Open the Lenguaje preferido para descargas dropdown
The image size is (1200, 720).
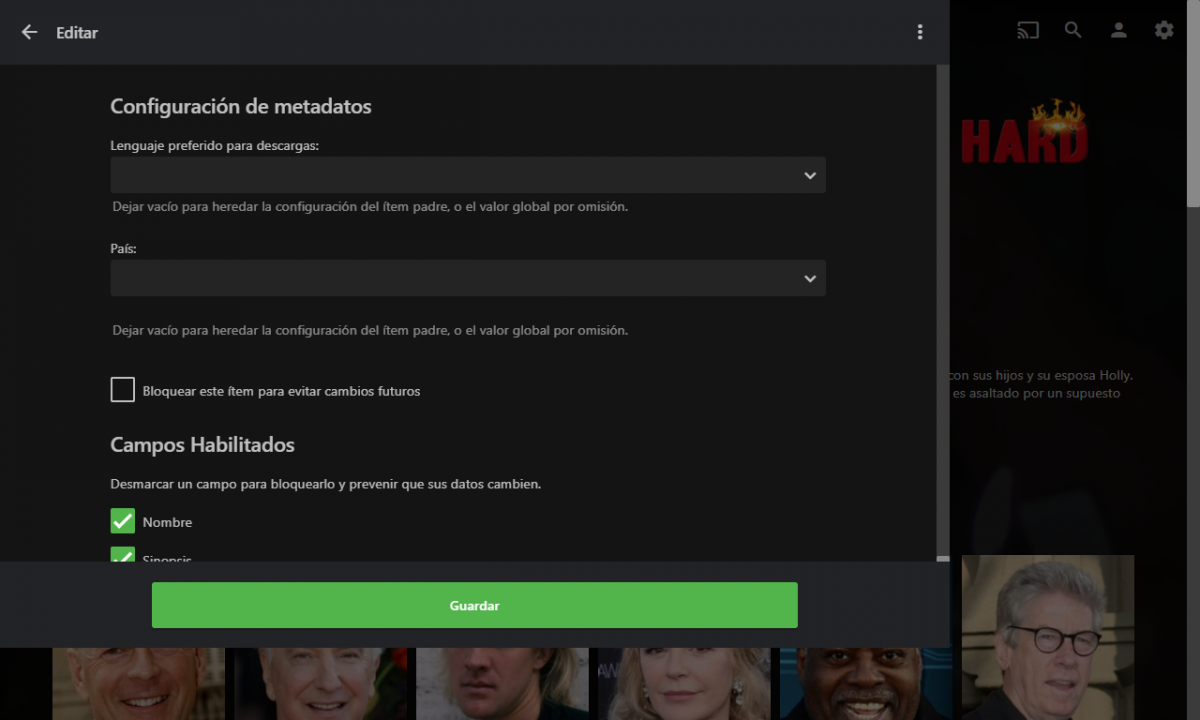[x=468, y=175]
